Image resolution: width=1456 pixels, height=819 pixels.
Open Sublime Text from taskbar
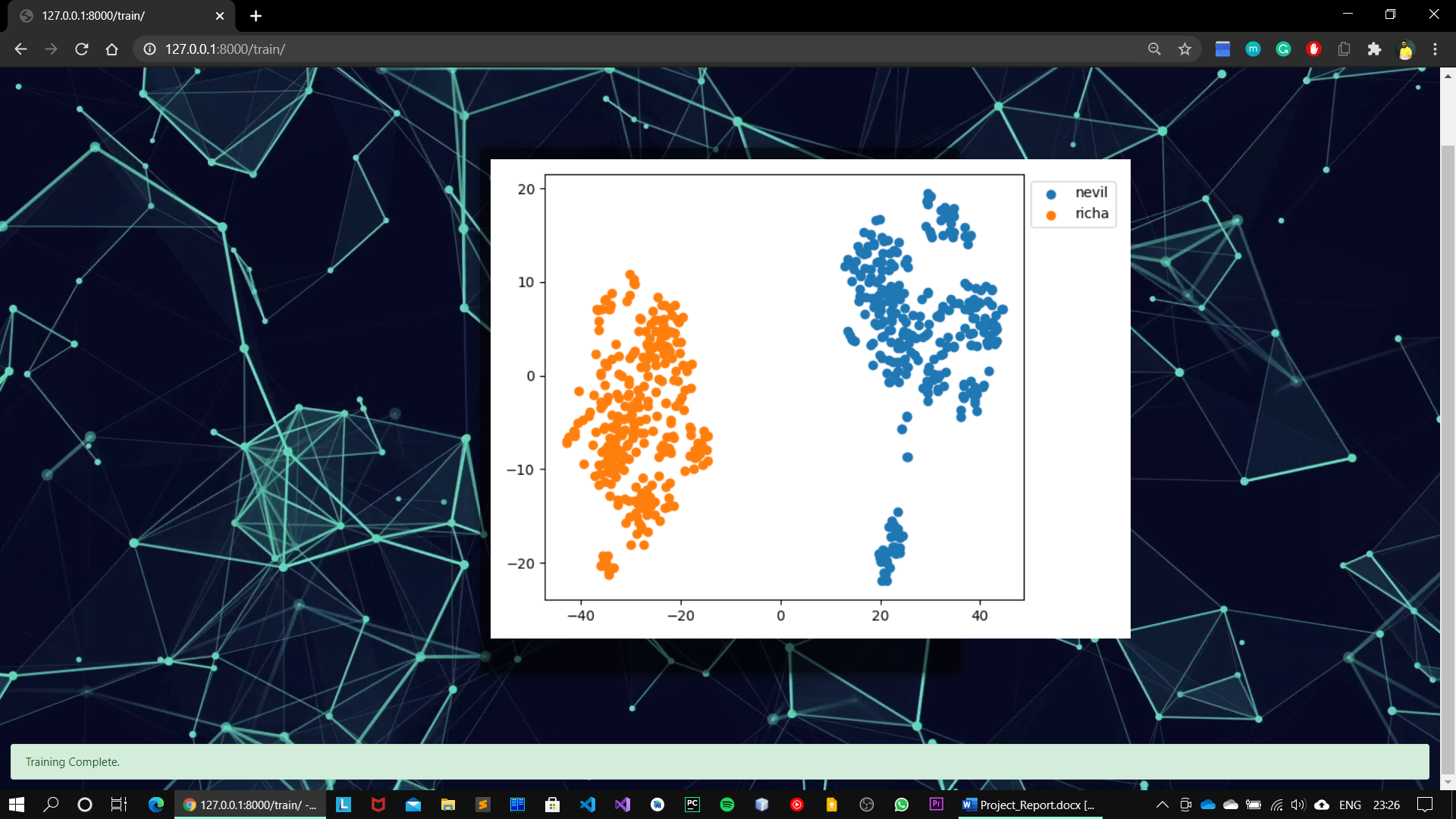pyautogui.click(x=483, y=805)
